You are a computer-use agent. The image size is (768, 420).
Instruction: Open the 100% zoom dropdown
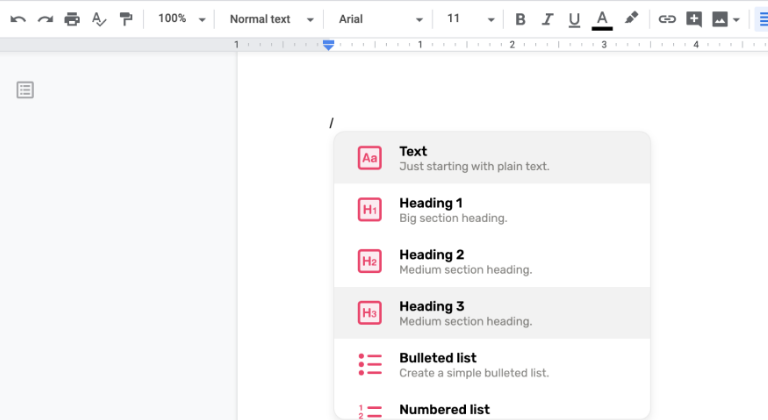(x=181, y=19)
